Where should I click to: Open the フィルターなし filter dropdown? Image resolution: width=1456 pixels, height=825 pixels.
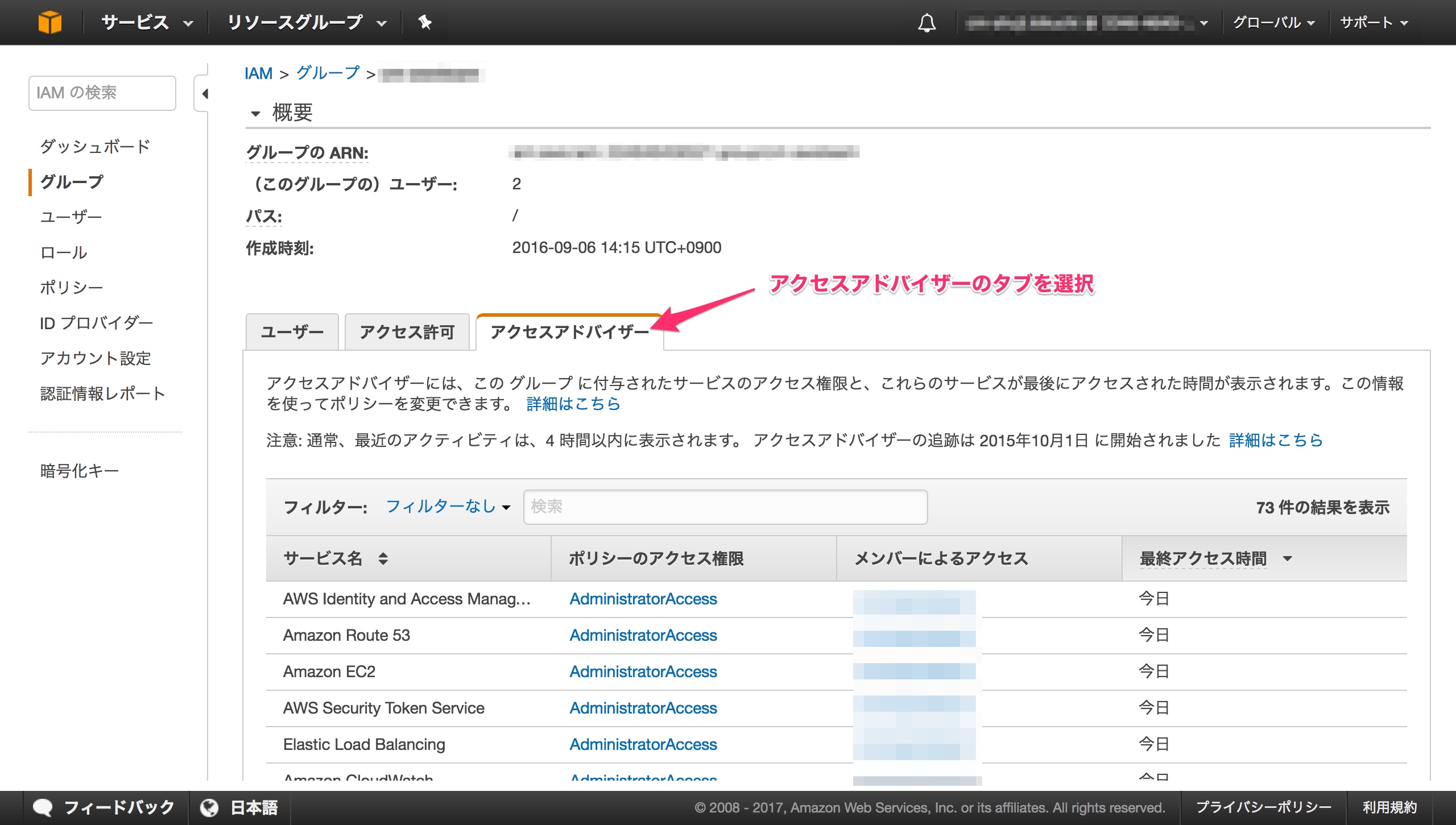pos(448,506)
